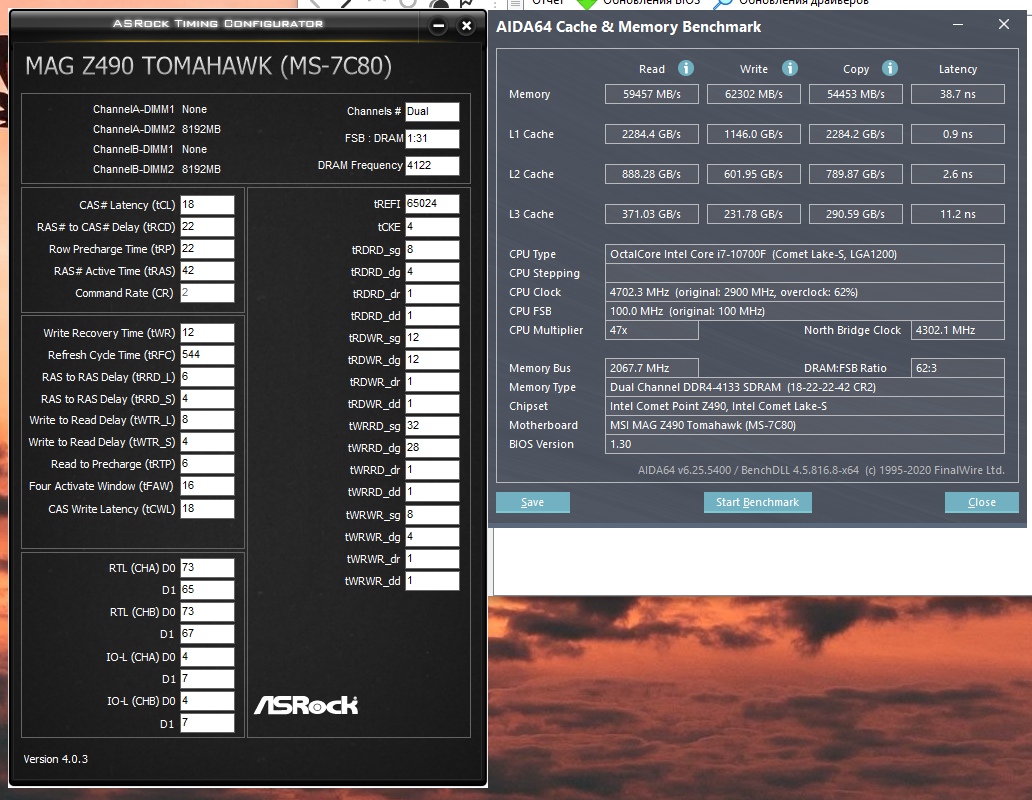Click the Channels # field showing Dual

[432, 112]
